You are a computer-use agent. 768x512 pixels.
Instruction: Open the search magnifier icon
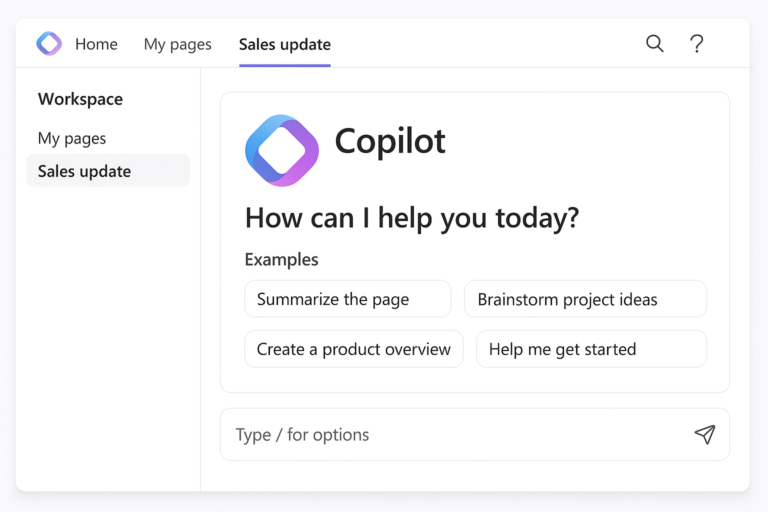[x=654, y=44]
